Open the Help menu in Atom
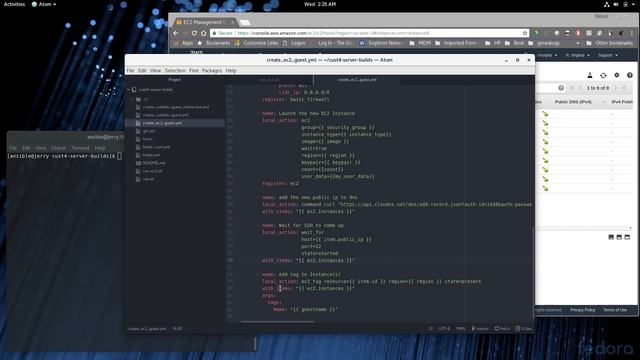The height and width of the screenshot is (360, 640). pyautogui.click(x=231, y=71)
